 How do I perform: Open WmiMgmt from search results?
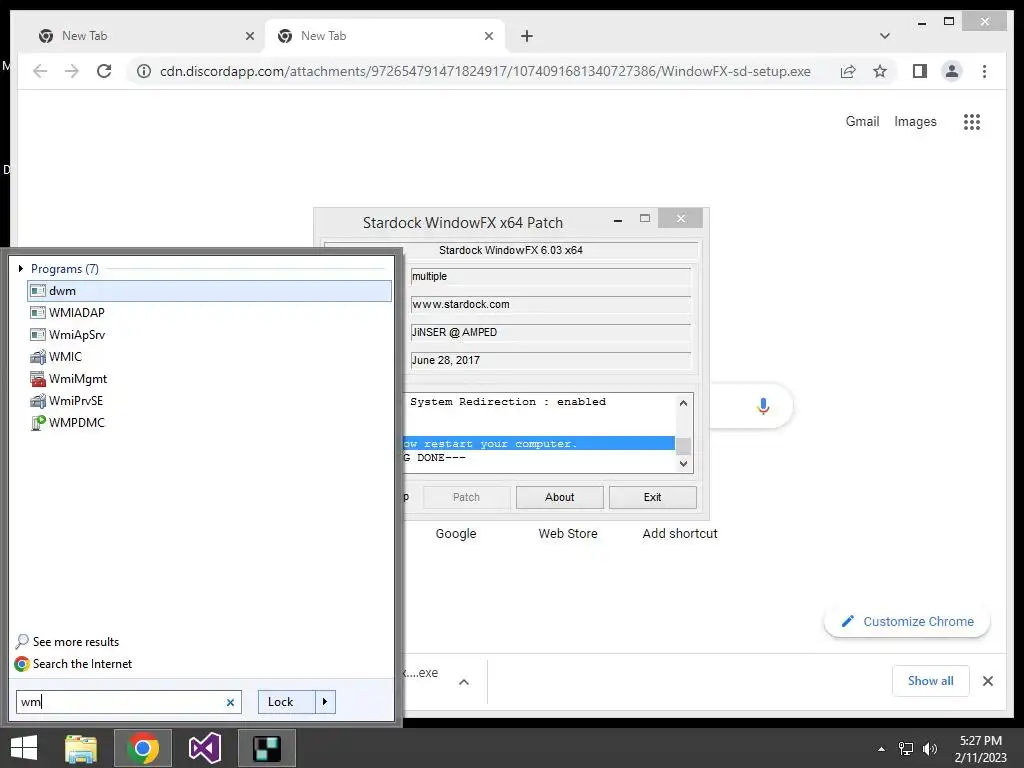pyautogui.click(x=210, y=379)
